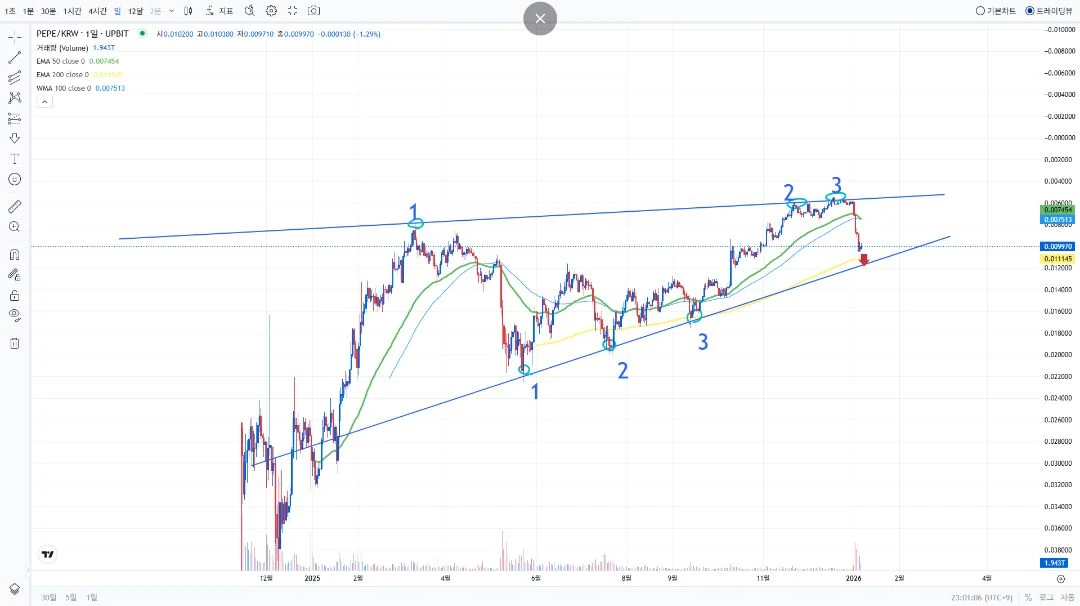This screenshot has height=606, width=1080.
Task: Switch interval to 12달
Action: point(136,11)
